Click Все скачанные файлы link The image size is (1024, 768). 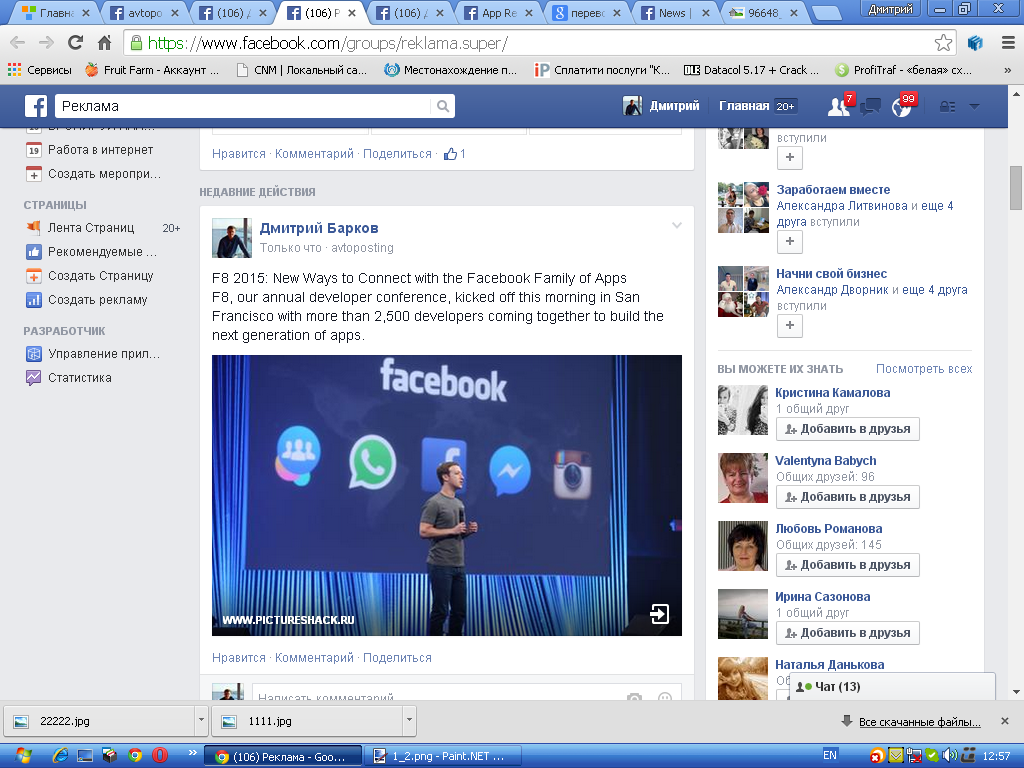pyautogui.click(x=920, y=722)
